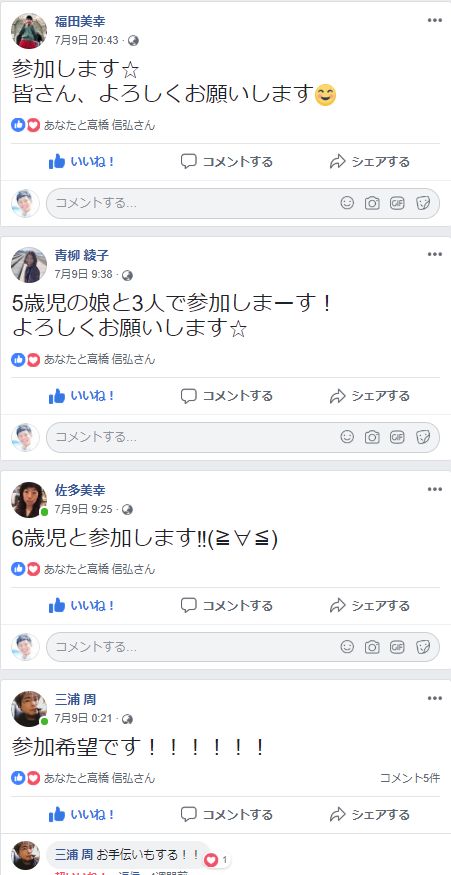Open 青柳 綾子's profile name link
This screenshot has height=875, width=451.
click(81, 256)
